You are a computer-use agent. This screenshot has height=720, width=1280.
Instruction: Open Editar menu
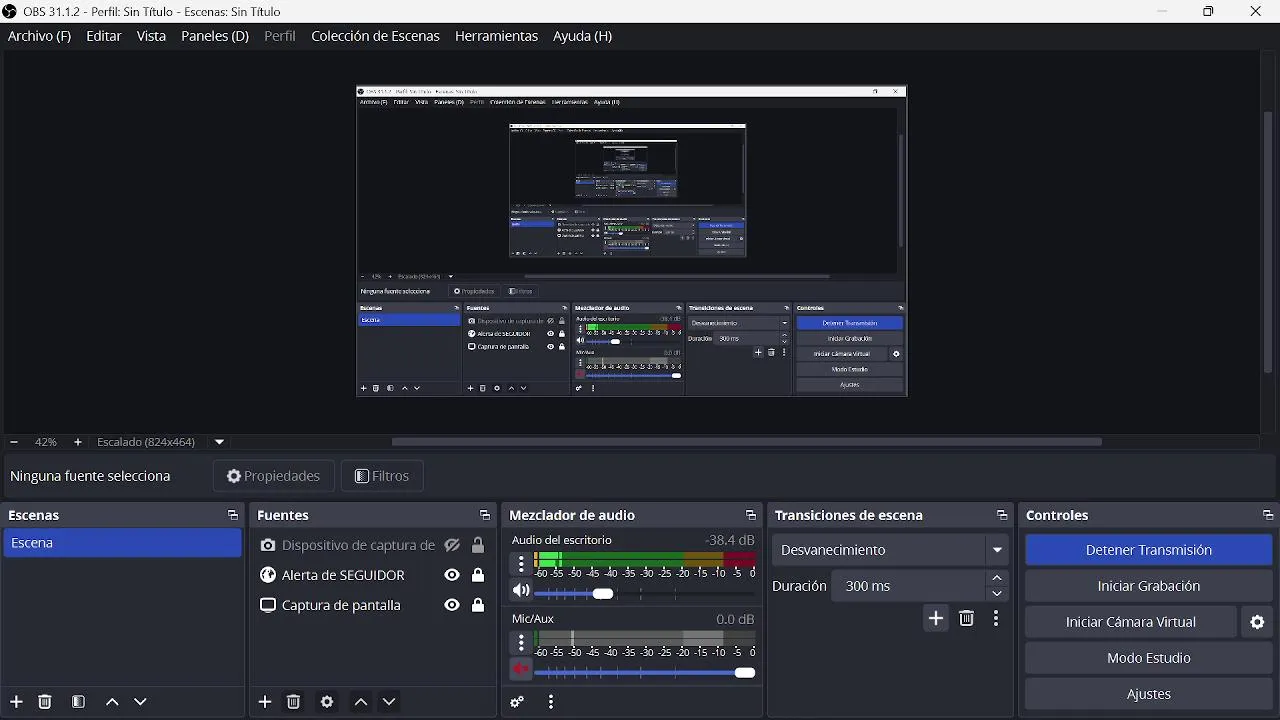[104, 36]
